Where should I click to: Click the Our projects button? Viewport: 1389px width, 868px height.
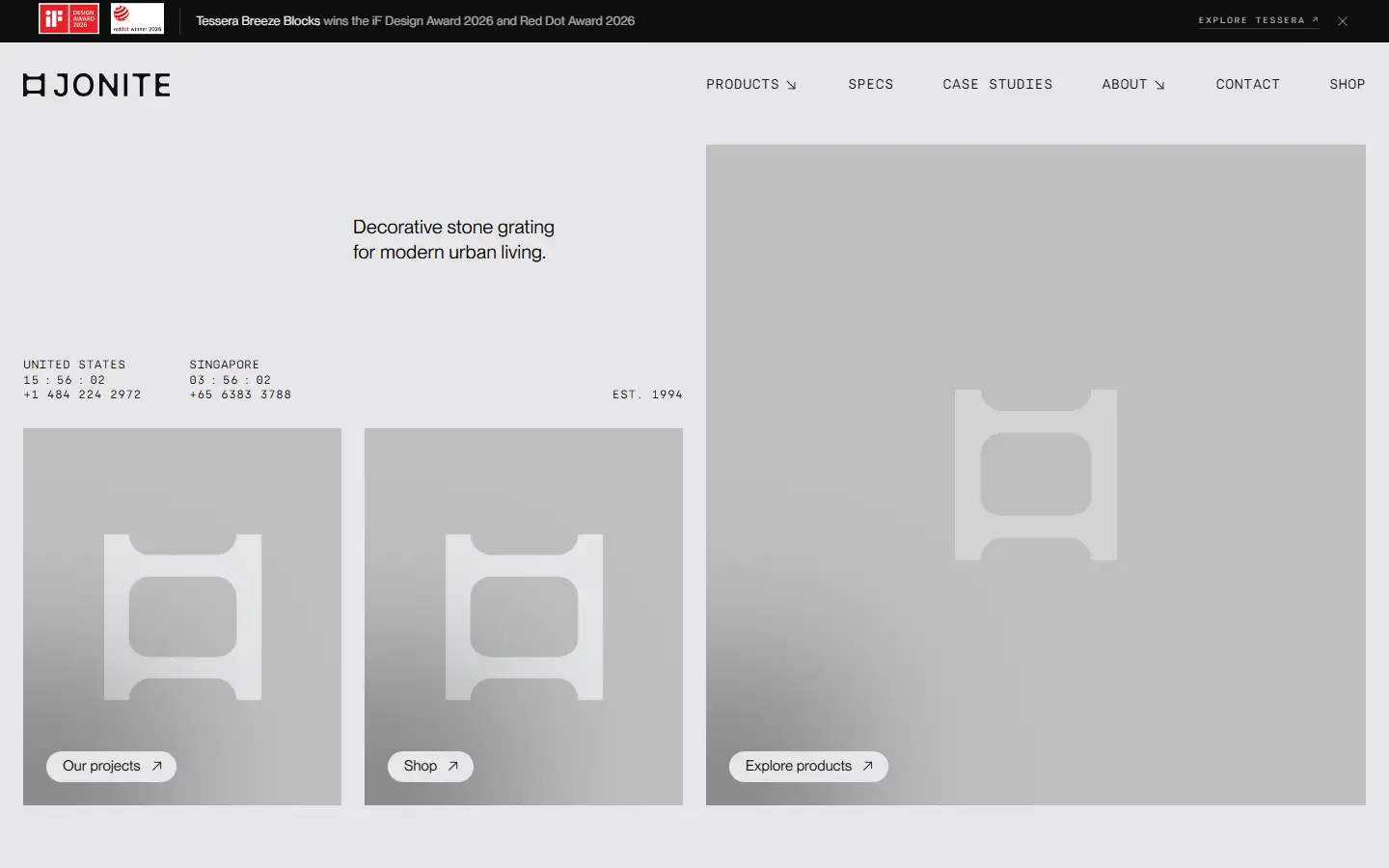pos(111,767)
